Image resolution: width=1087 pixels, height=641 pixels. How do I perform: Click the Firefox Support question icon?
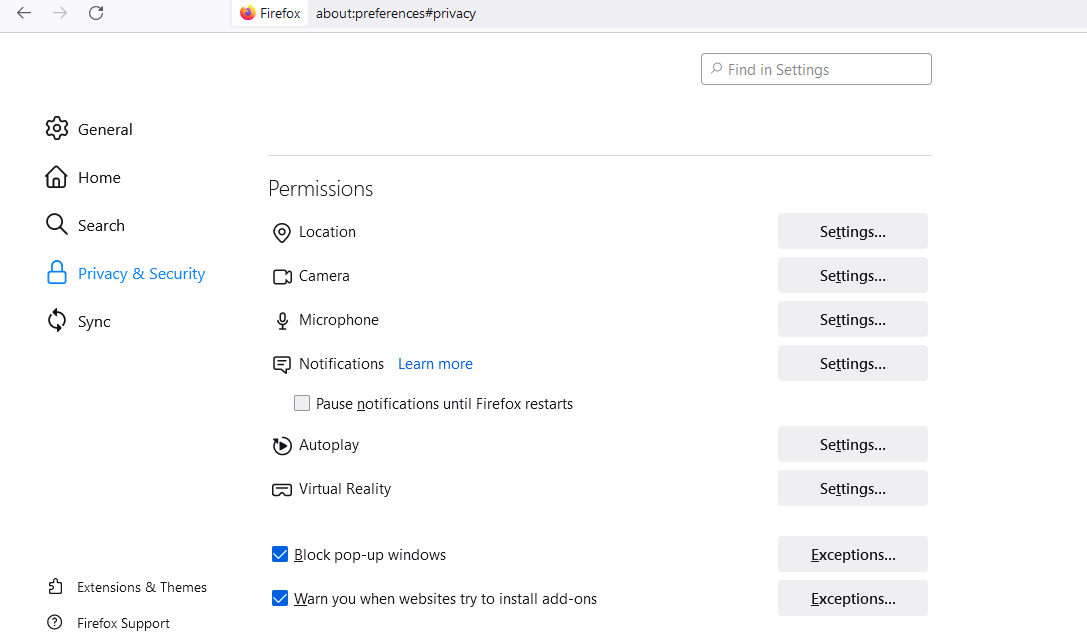tap(54, 623)
